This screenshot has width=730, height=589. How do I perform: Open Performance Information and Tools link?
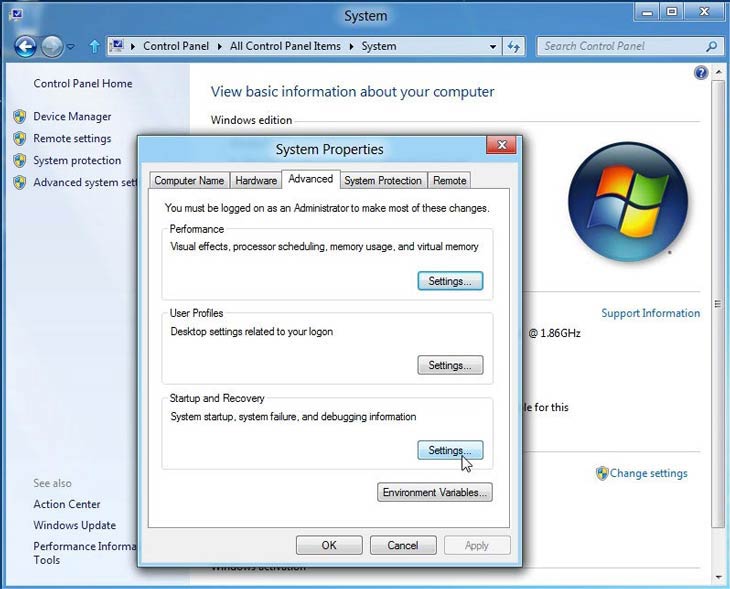pyautogui.click(x=85, y=553)
